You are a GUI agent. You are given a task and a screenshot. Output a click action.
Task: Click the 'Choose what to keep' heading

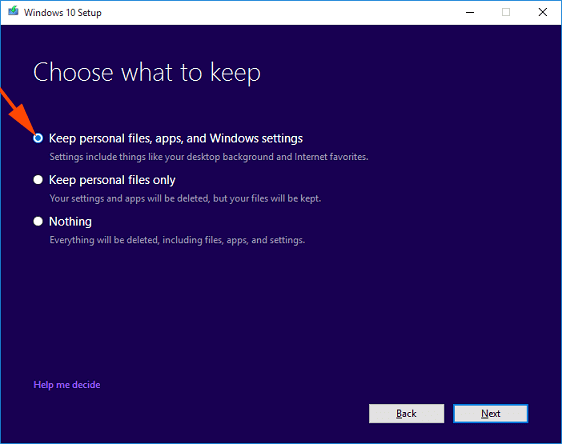coord(147,73)
